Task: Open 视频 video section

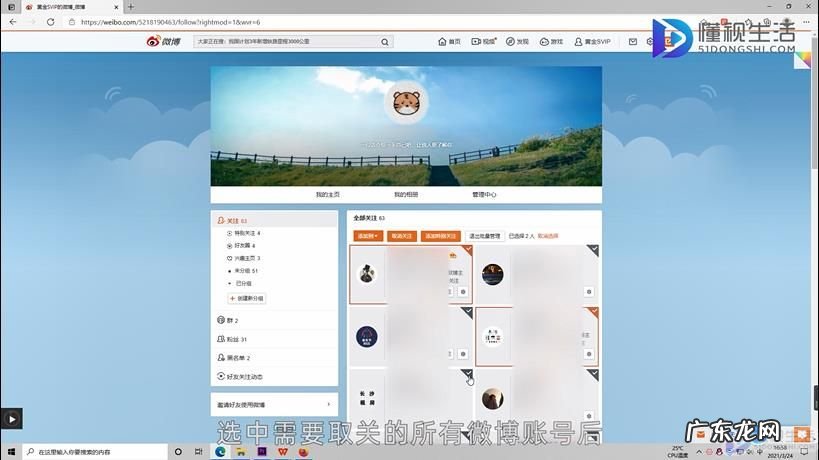Action: [x=484, y=41]
